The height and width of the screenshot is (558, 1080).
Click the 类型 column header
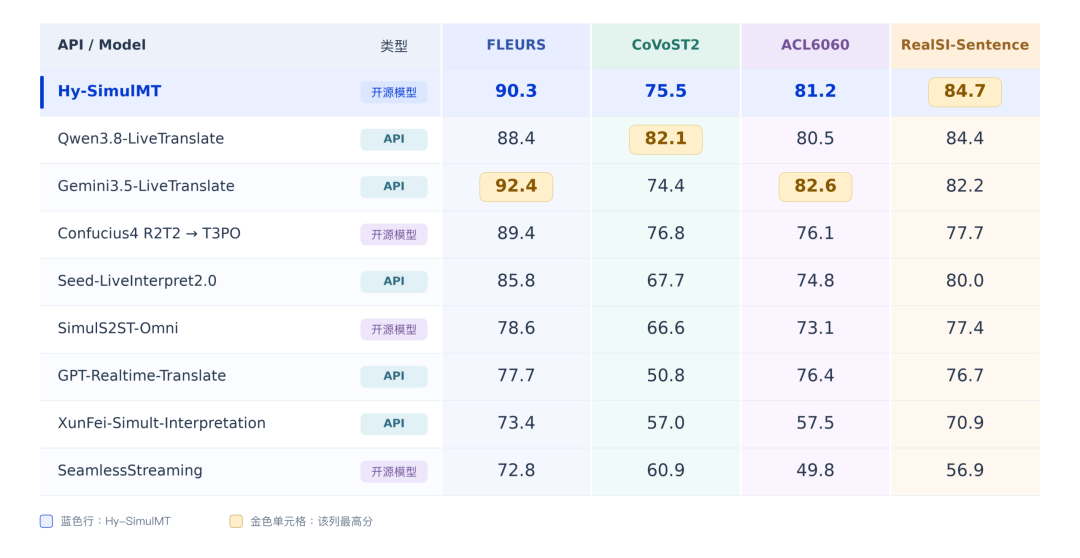[x=394, y=46]
